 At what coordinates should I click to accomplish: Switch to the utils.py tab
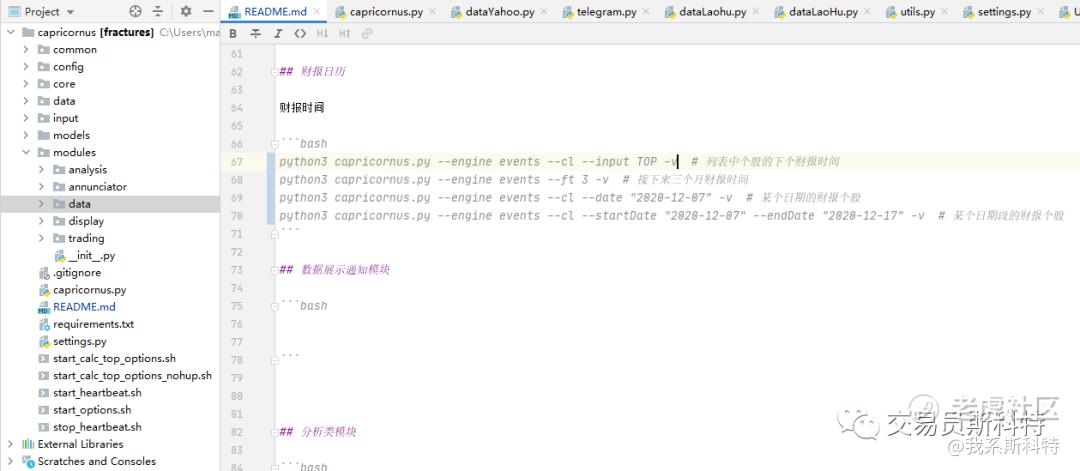(x=916, y=12)
